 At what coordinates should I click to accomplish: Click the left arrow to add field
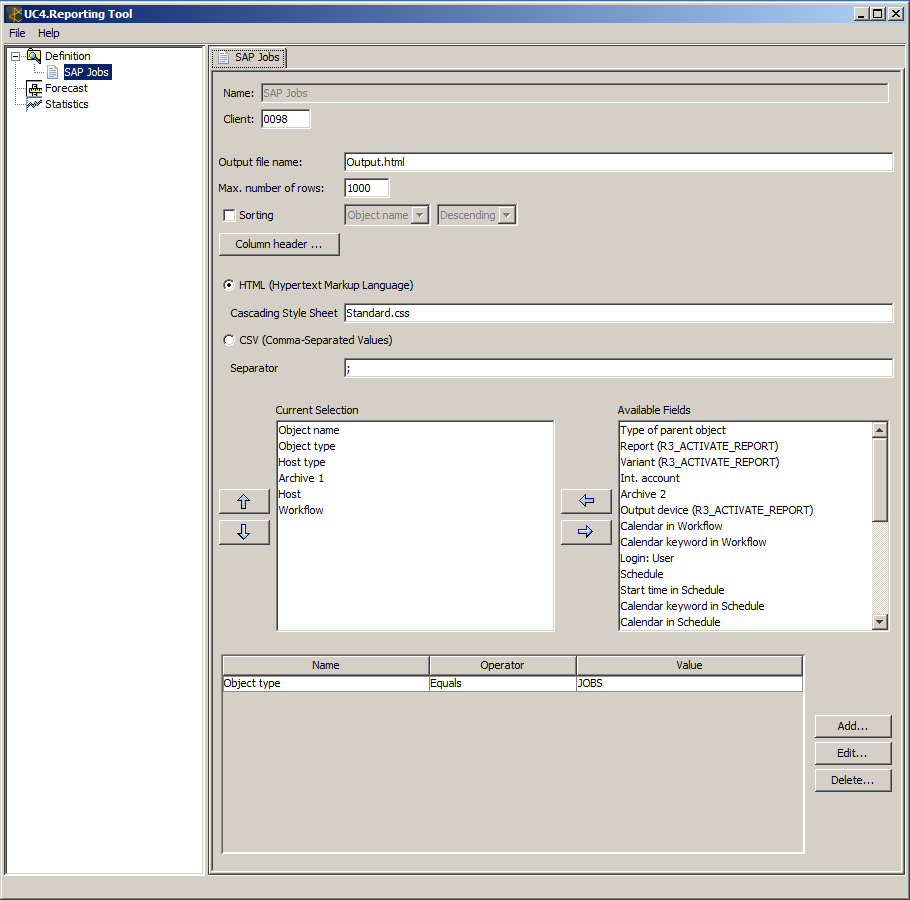pyautogui.click(x=586, y=501)
